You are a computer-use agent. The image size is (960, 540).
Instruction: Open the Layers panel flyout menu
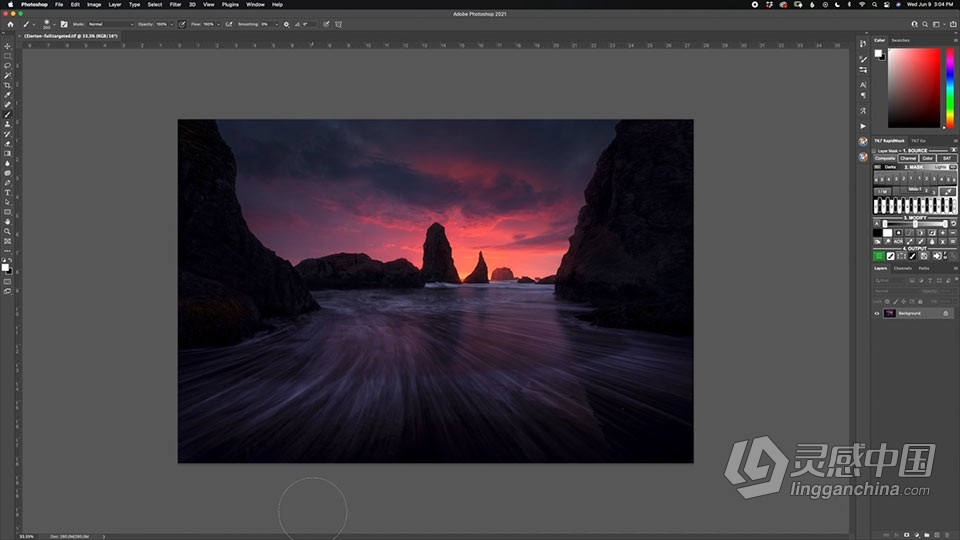(955, 268)
